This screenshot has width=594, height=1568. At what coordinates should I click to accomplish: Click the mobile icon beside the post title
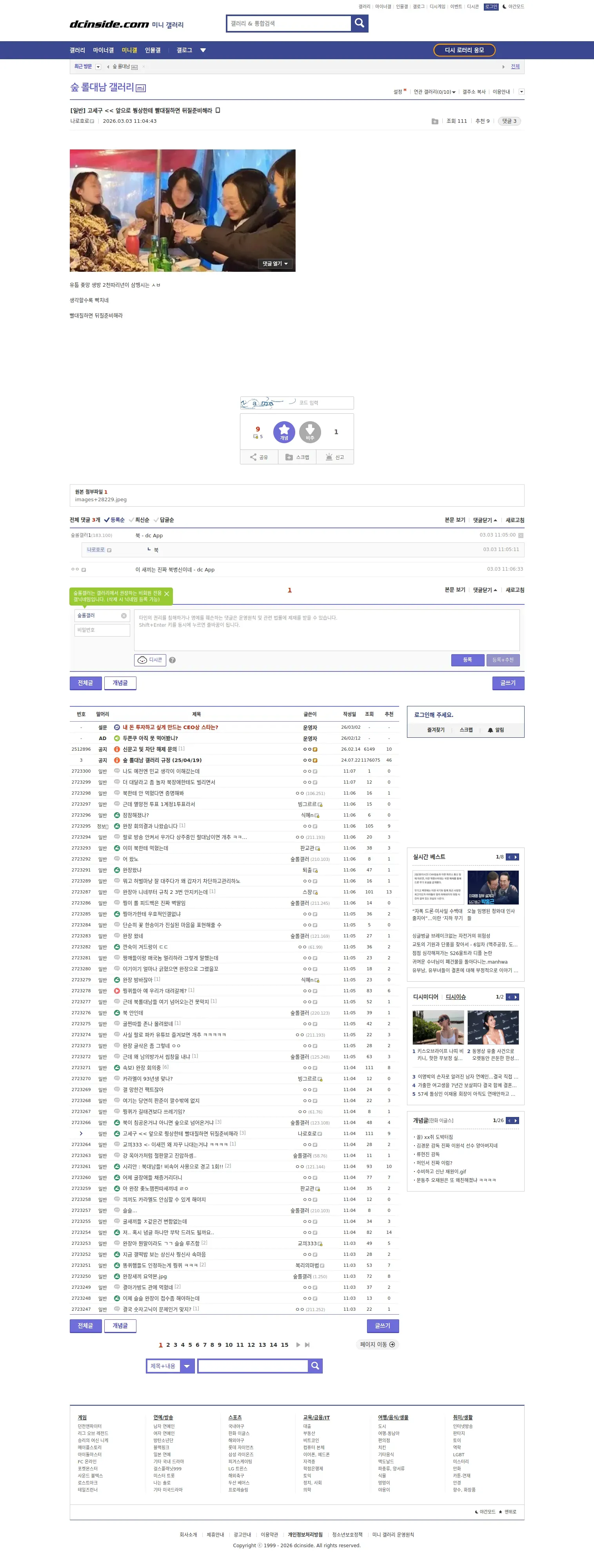pos(218,110)
